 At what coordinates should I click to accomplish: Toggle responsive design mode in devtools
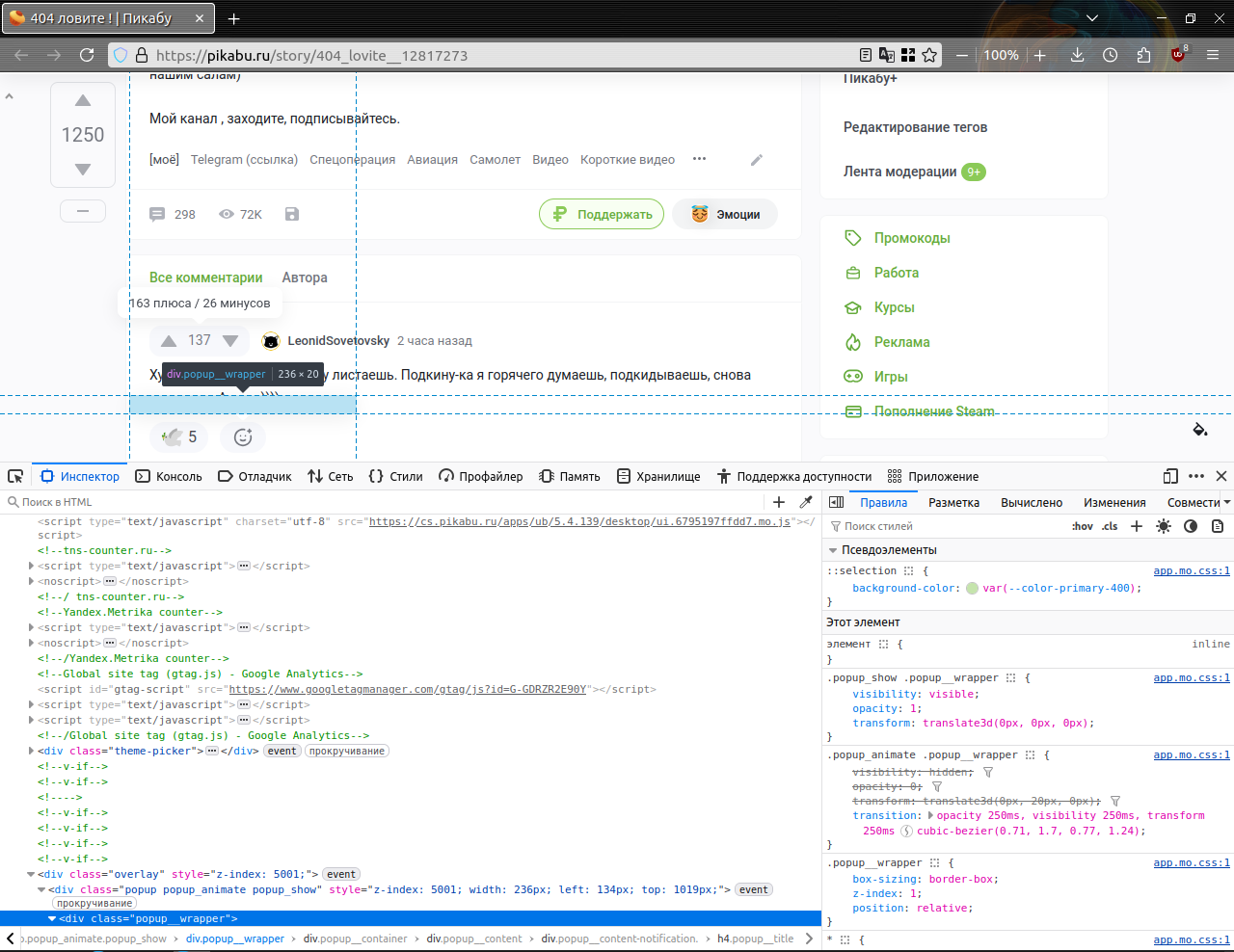tap(1170, 476)
